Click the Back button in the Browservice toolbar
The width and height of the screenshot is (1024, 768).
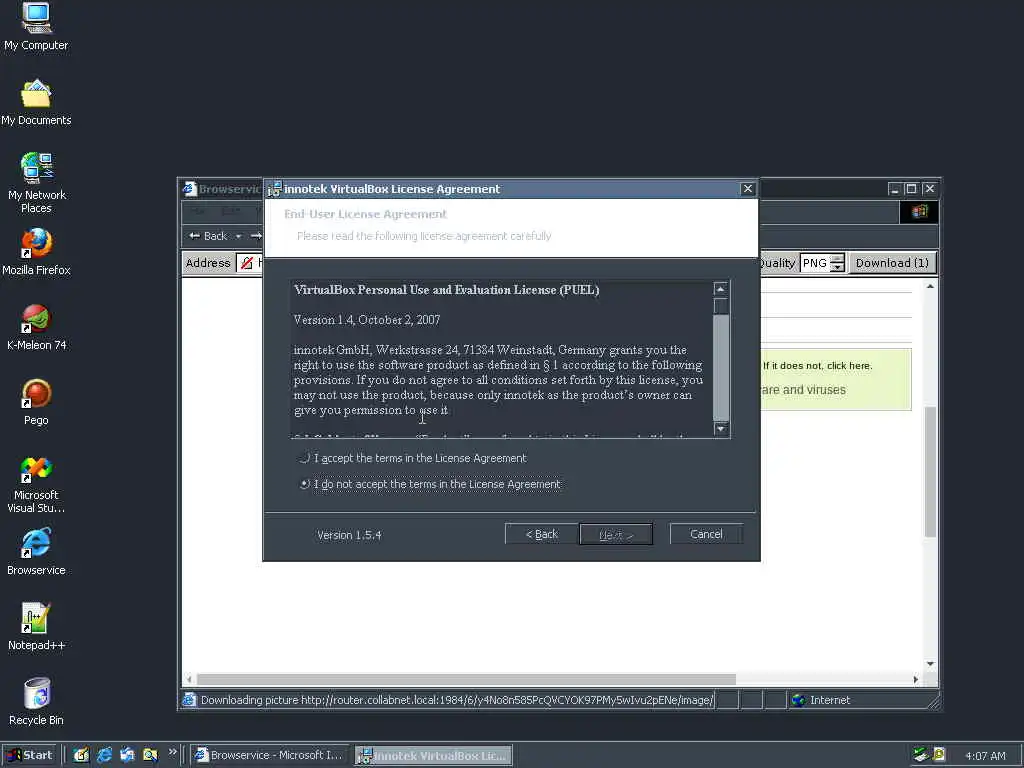tap(208, 236)
